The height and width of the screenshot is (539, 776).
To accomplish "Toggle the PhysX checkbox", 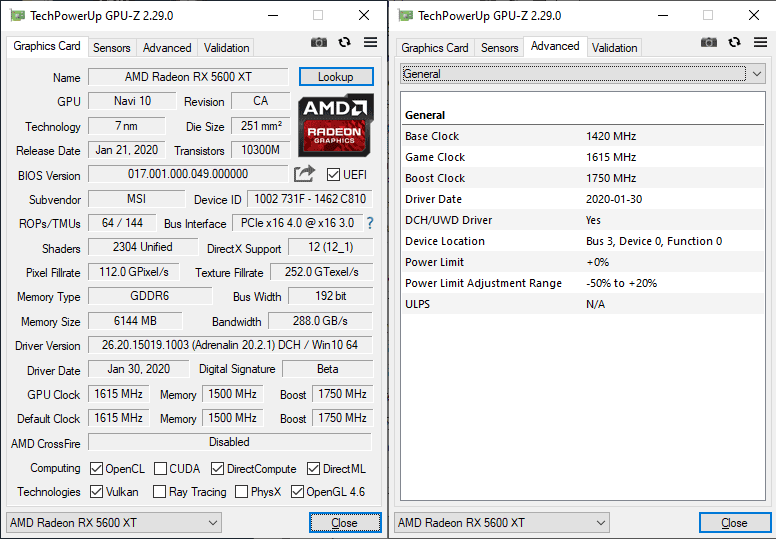I will coord(242,492).
